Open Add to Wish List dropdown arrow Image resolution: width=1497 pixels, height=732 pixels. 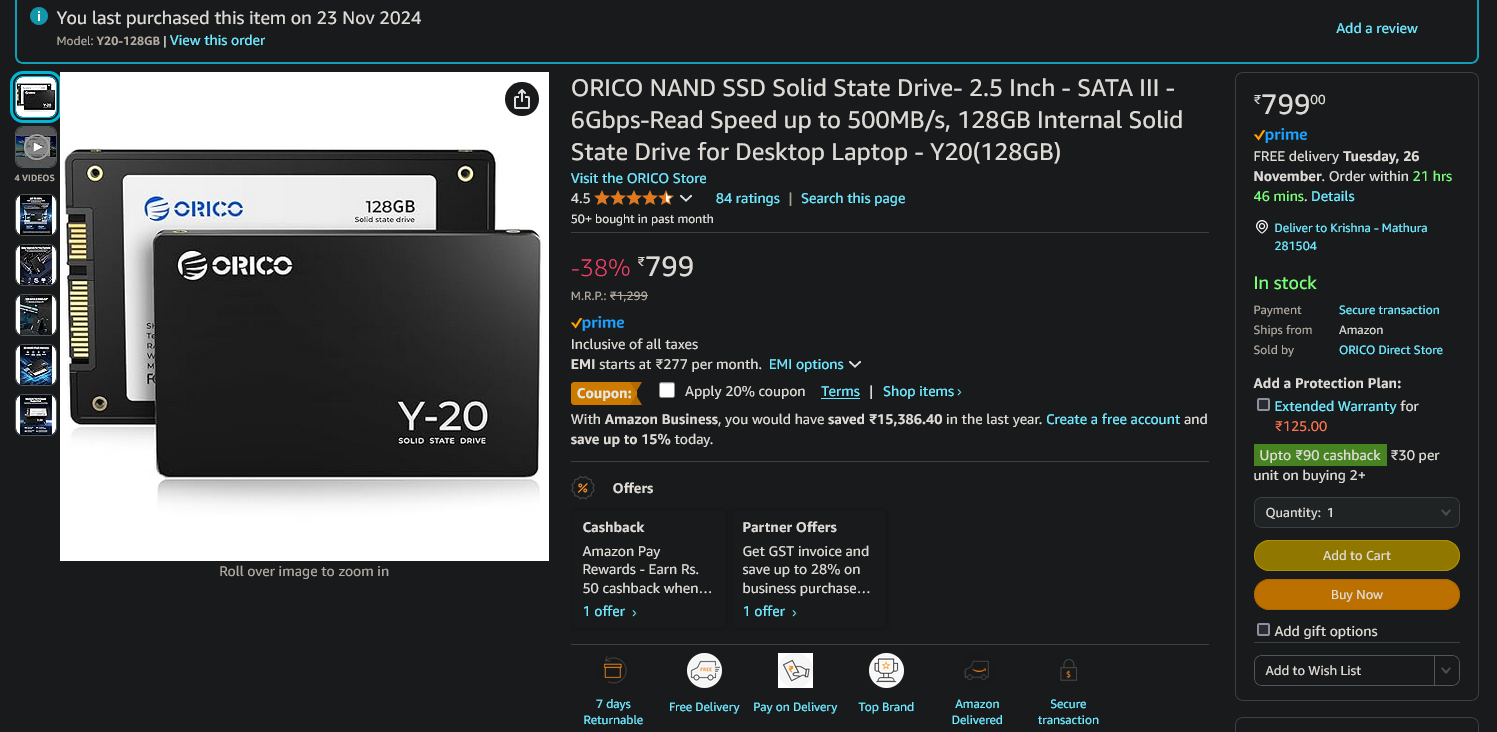pos(1446,670)
